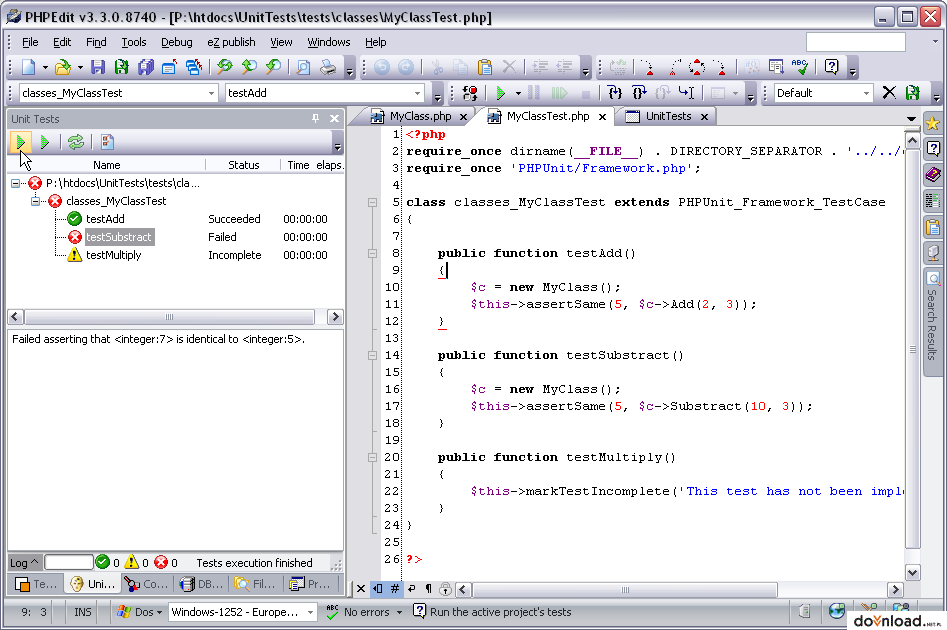Image resolution: width=947 pixels, height=630 pixels.
Task: Click the Close all documents toolbar icon
Action: [193, 67]
